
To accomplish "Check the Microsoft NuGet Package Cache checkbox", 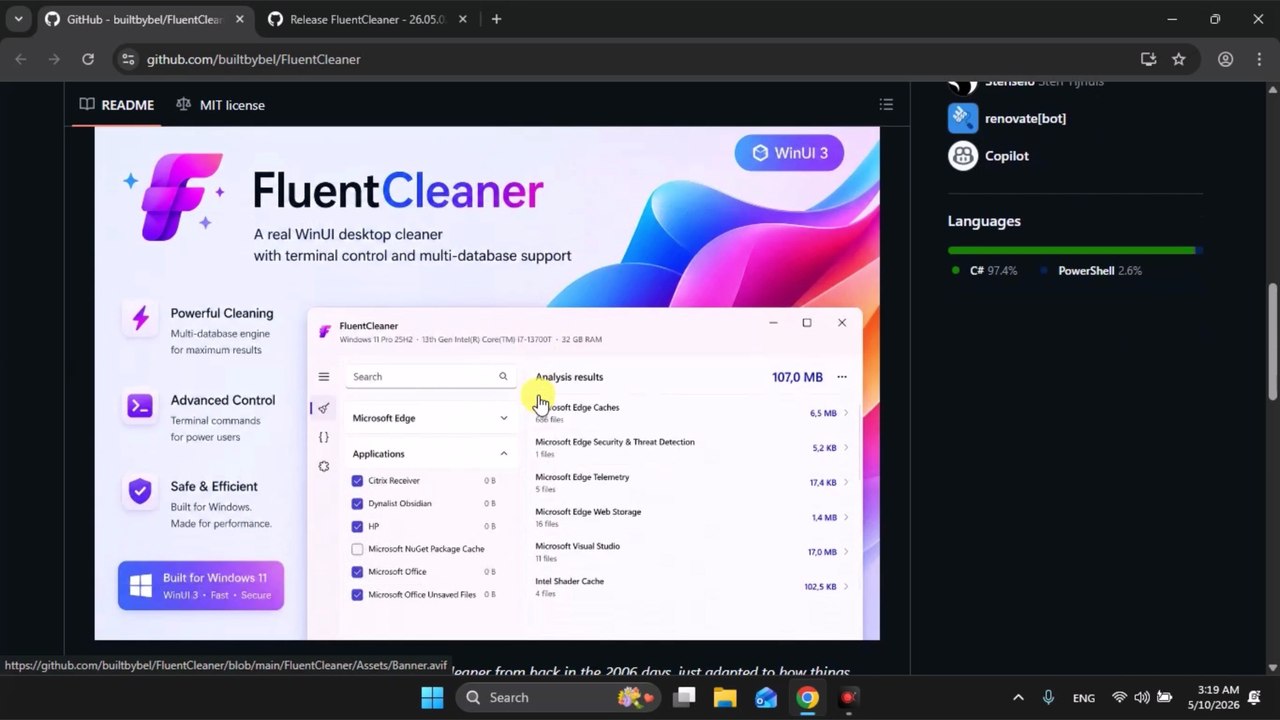I will [x=357, y=549].
